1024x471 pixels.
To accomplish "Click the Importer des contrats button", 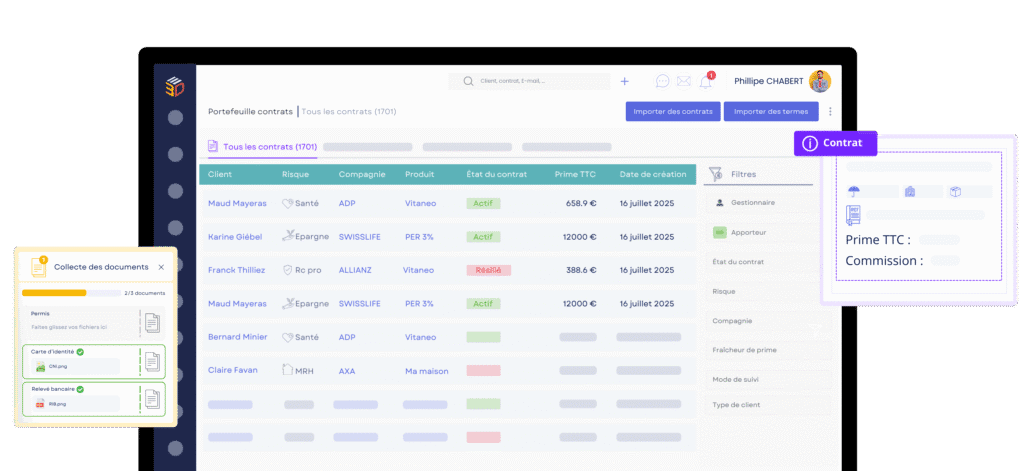I will pos(673,112).
